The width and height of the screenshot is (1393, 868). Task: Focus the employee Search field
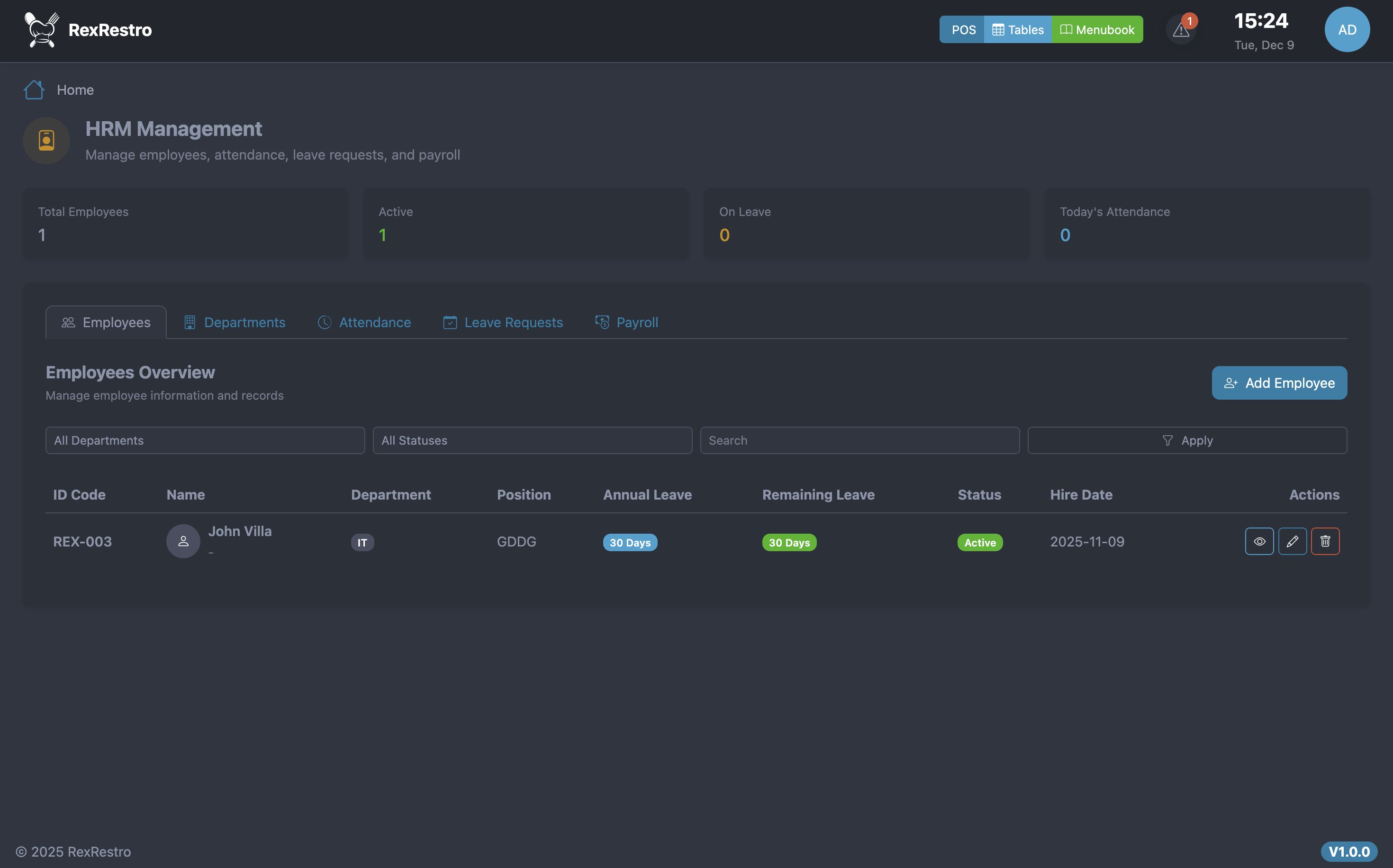tap(859, 440)
